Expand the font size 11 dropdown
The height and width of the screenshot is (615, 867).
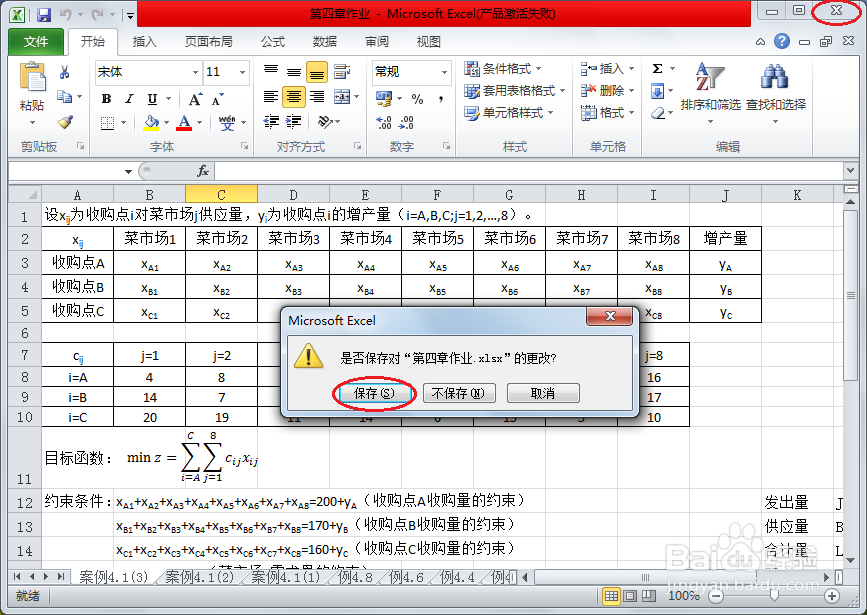[x=242, y=72]
